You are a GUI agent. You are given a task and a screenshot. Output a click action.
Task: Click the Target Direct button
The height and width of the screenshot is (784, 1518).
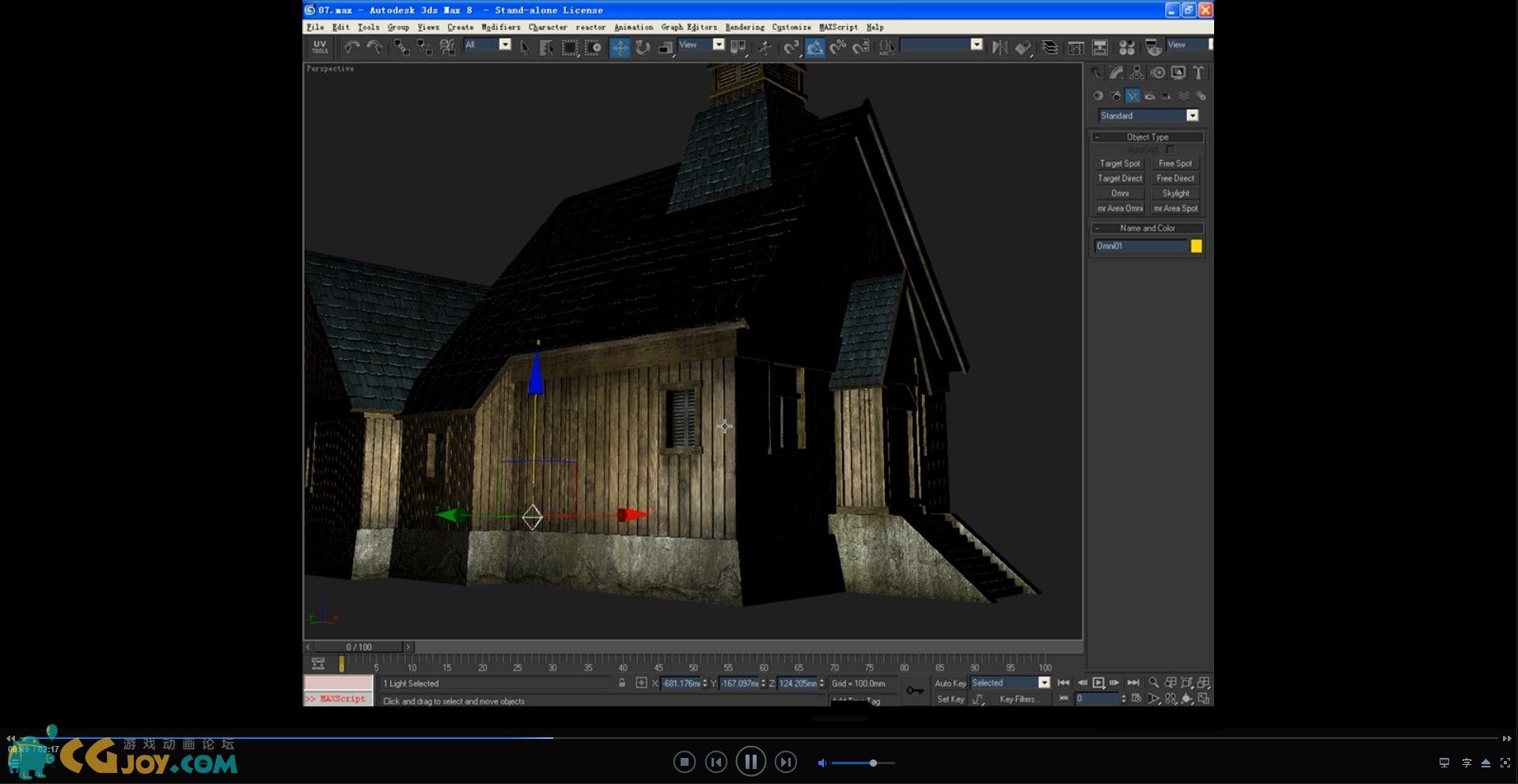tap(1120, 178)
